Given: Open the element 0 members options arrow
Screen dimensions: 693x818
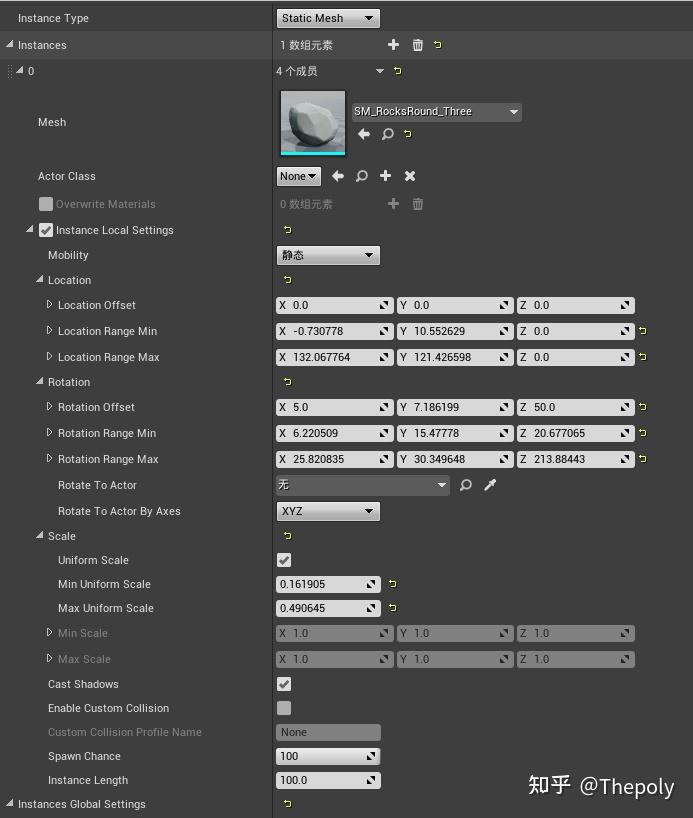Looking at the screenshot, I should tap(380, 71).
